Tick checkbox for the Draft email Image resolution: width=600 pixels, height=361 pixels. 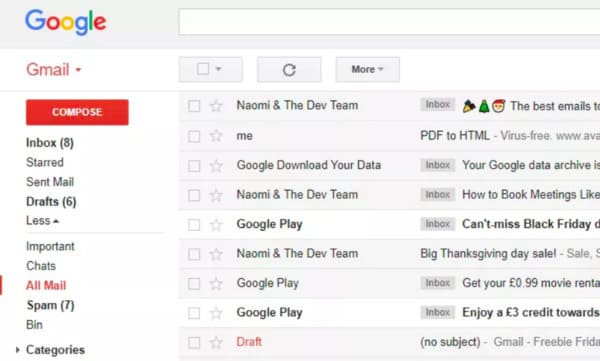click(x=194, y=343)
